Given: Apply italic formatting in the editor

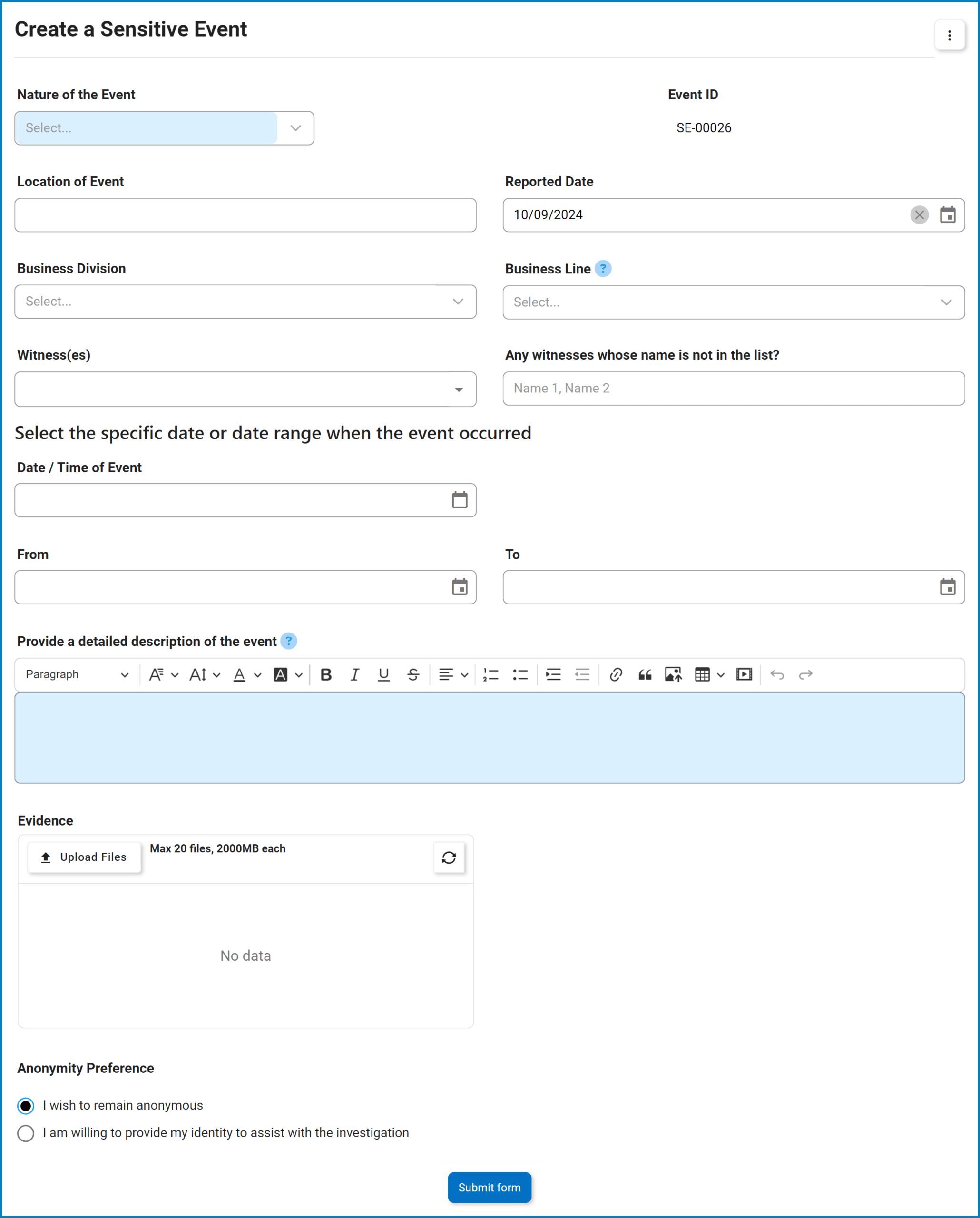Looking at the screenshot, I should (355, 674).
